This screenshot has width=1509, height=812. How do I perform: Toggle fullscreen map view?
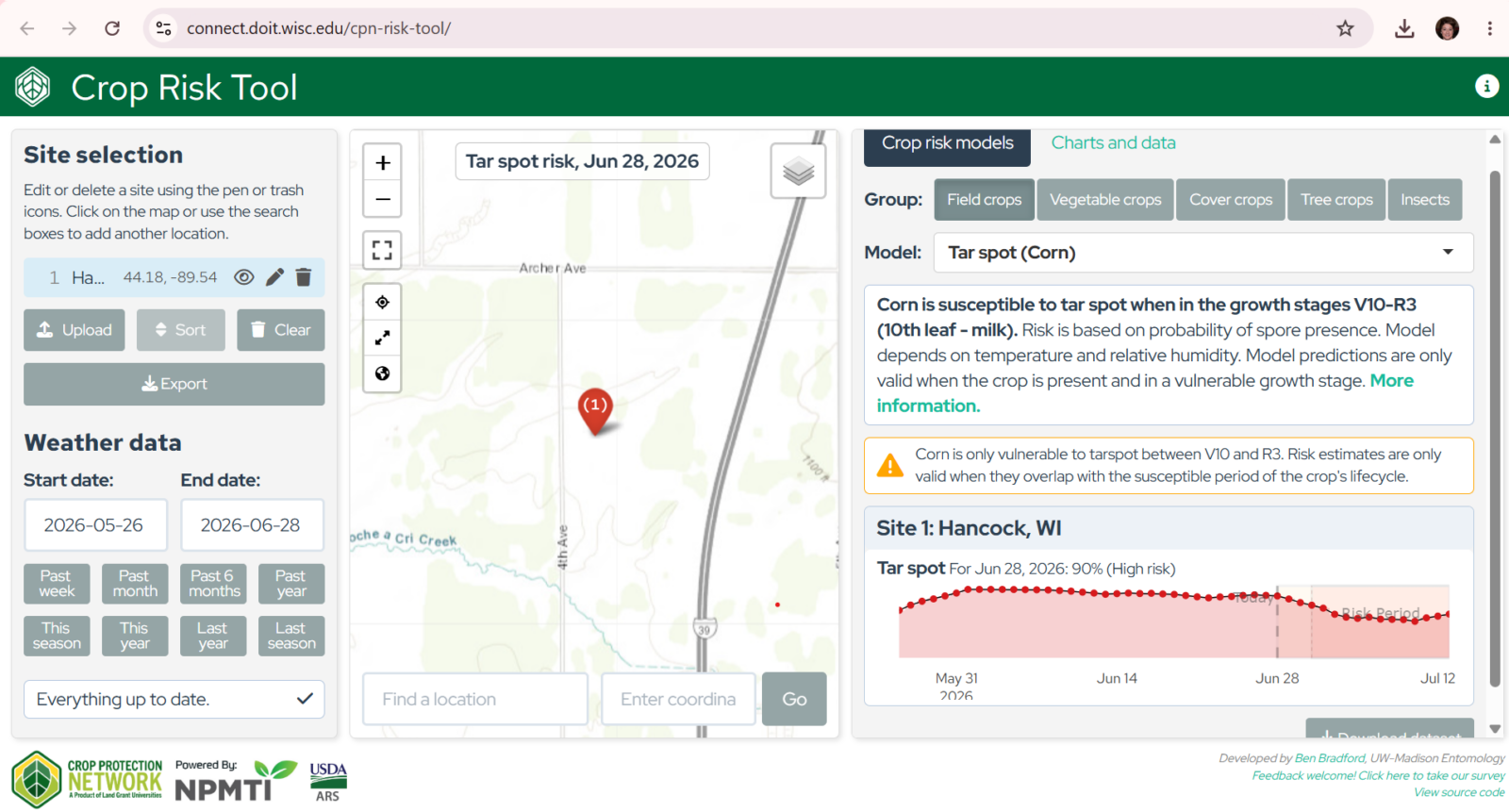point(383,250)
